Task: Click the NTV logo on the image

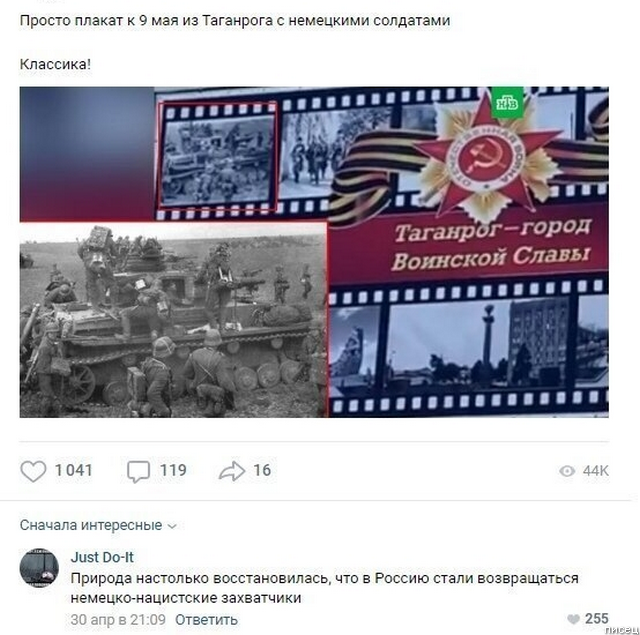Action: point(507,102)
